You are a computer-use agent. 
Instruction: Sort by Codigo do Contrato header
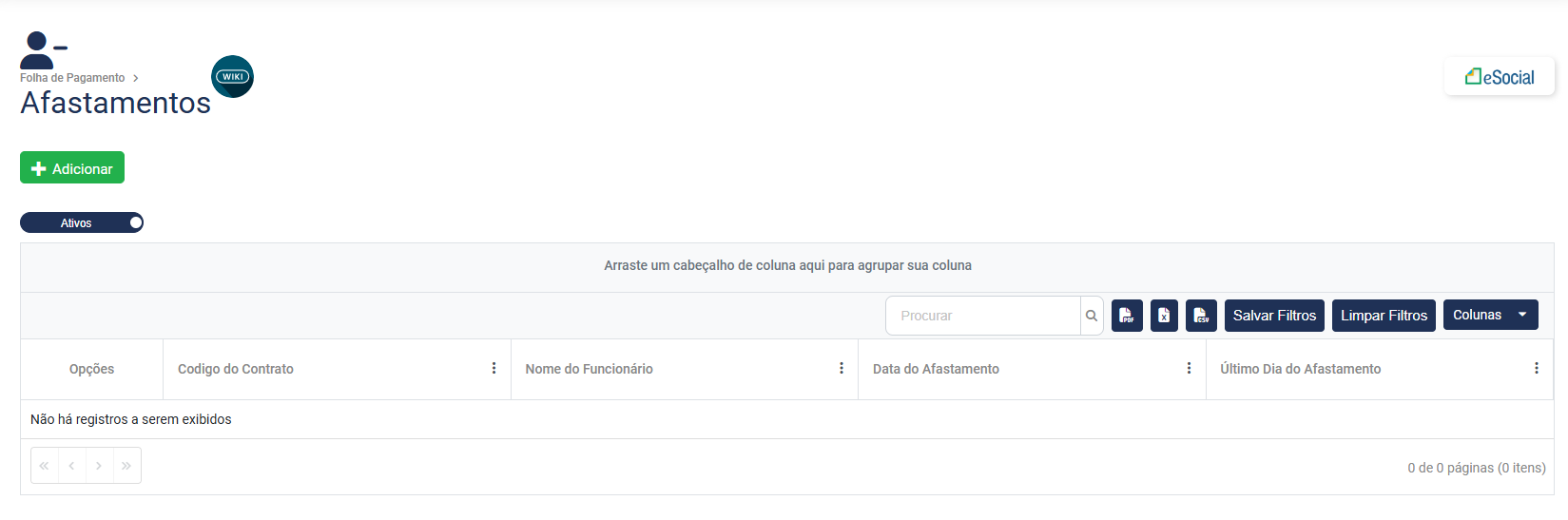(x=236, y=369)
